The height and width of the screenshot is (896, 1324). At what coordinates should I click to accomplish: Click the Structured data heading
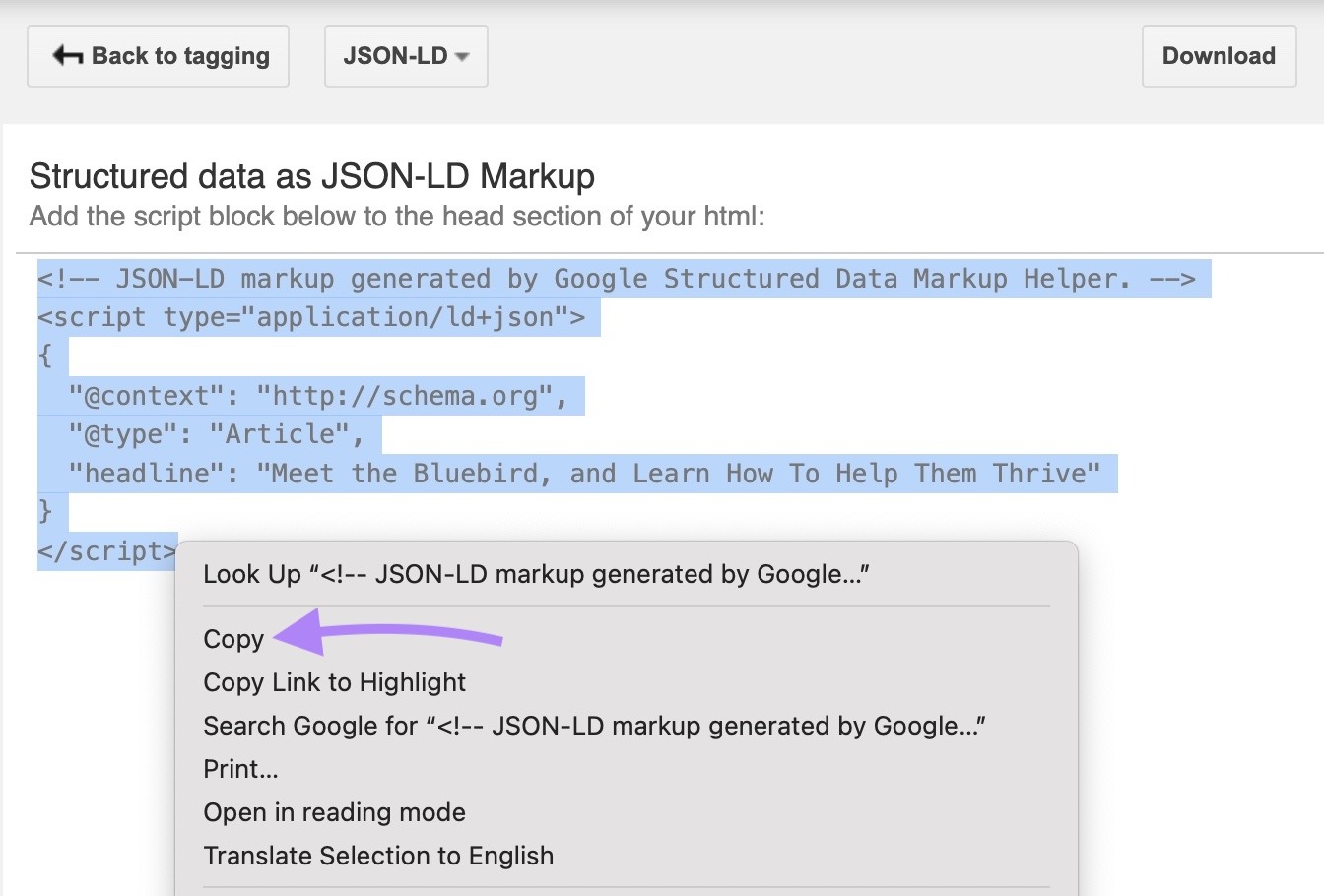click(312, 176)
